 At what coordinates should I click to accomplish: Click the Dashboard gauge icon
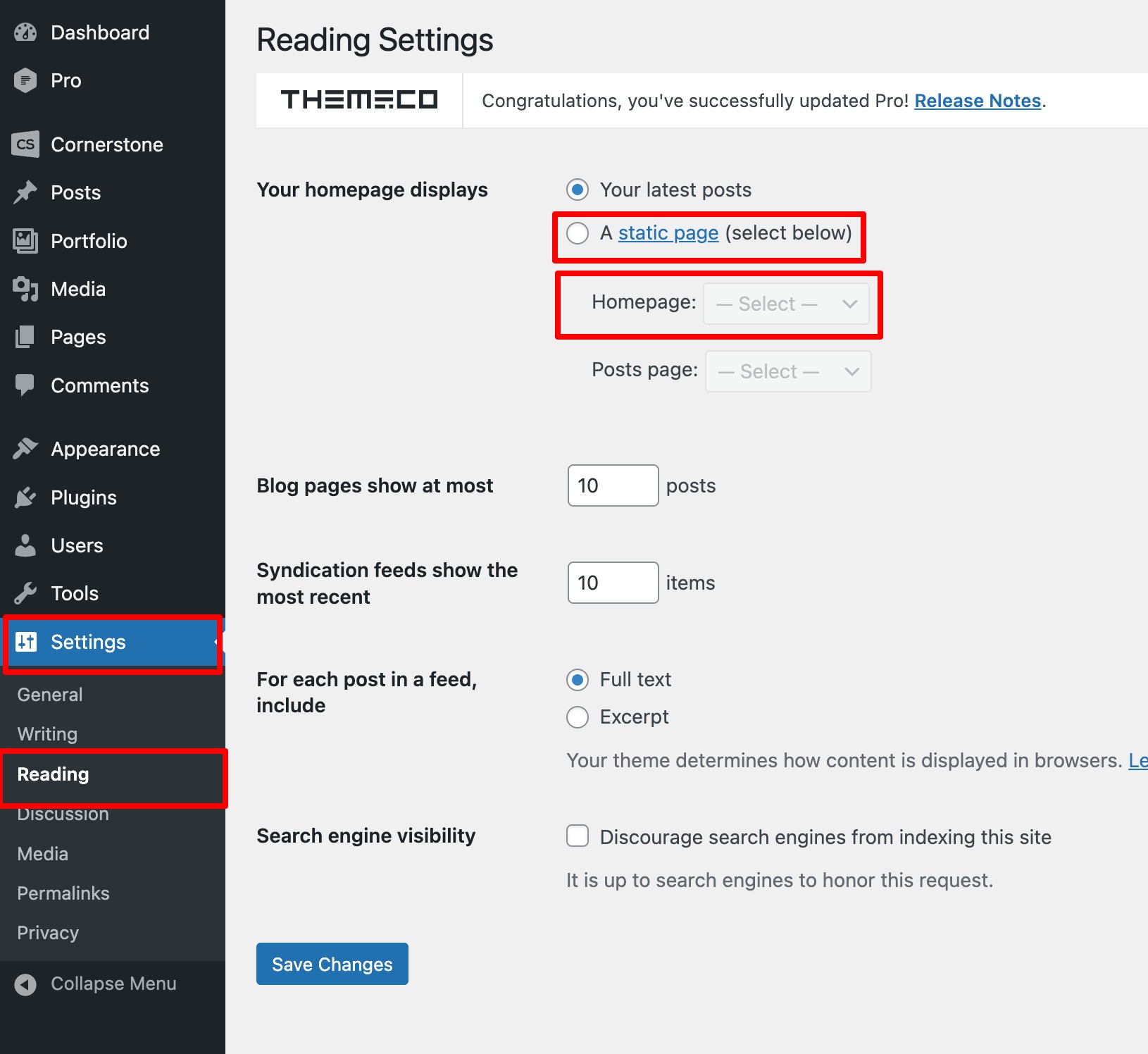[25, 32]
